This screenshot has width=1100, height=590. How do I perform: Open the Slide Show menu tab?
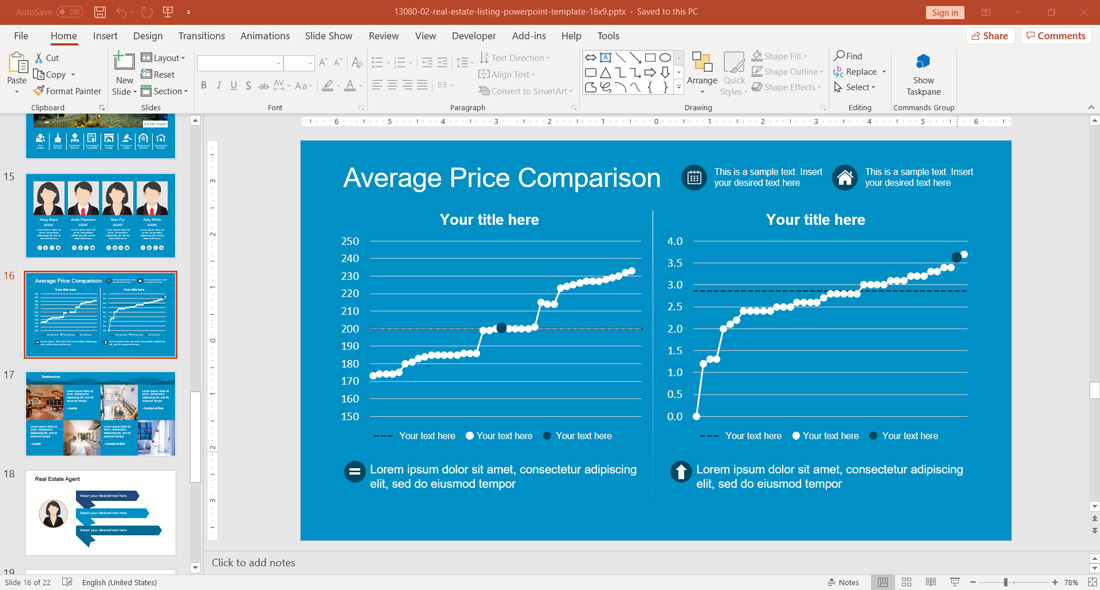click(328, 35)
